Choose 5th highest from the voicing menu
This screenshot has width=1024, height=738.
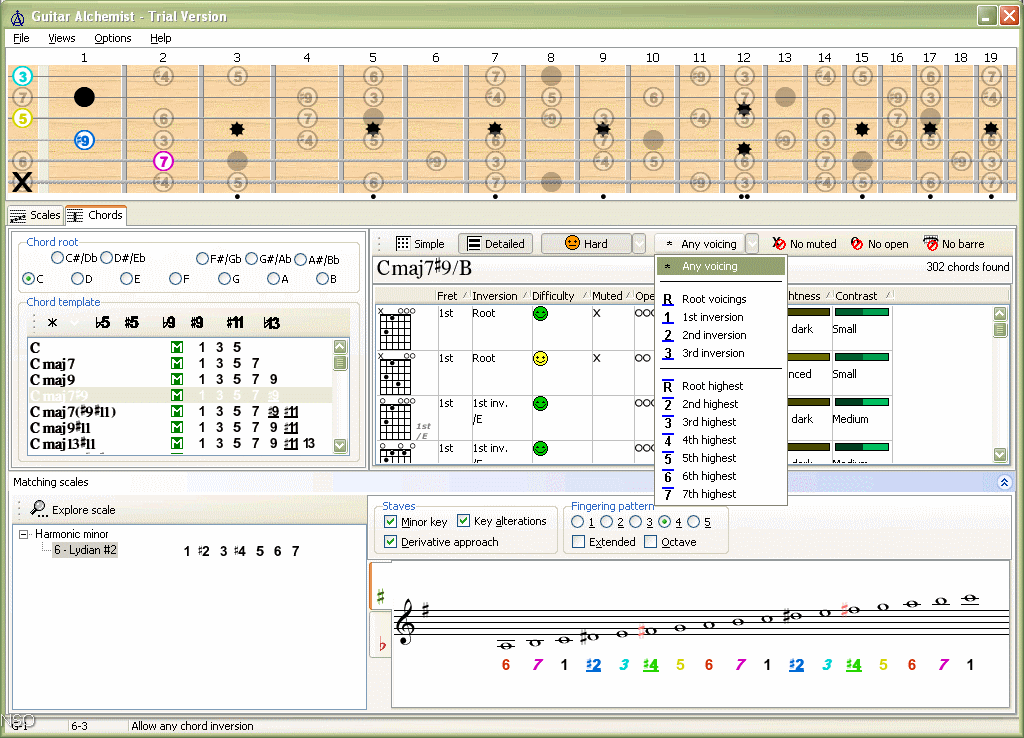click(721, 458)
